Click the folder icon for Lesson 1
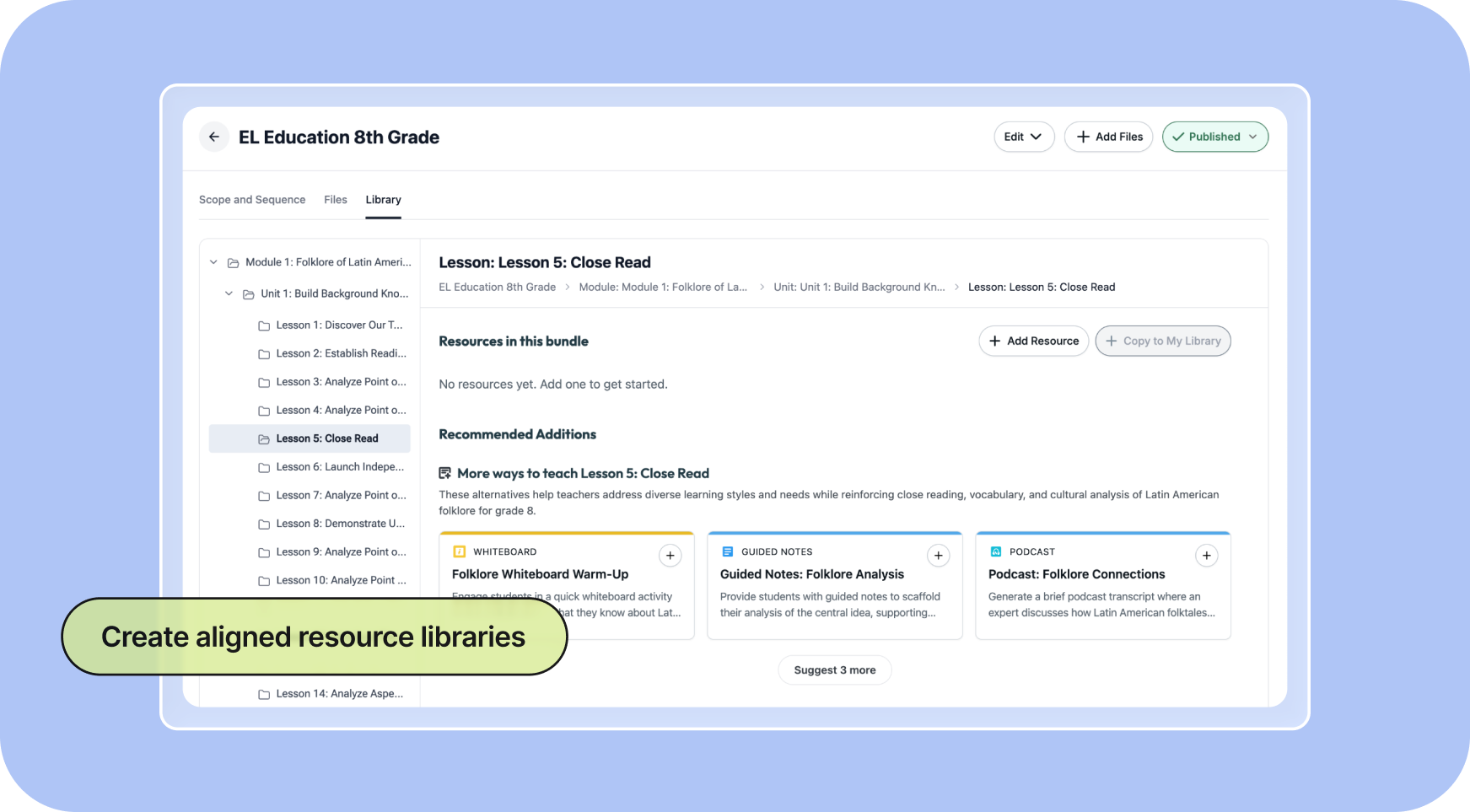The width and height of the screenshot is (1470, 812). [x=264, y=325]
